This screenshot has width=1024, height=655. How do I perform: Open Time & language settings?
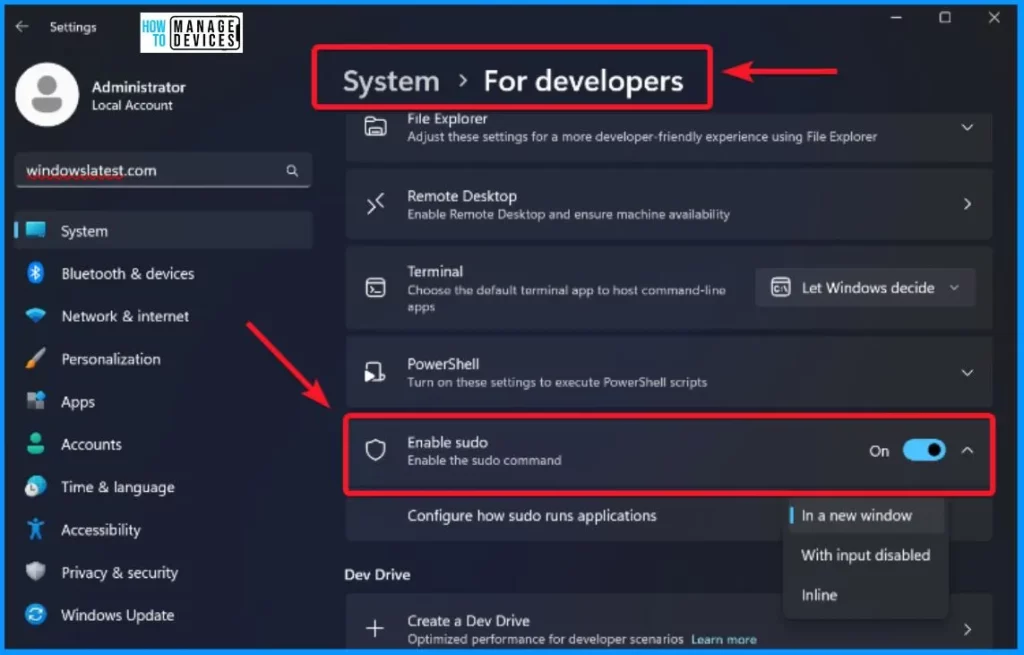tap(163, 487)
